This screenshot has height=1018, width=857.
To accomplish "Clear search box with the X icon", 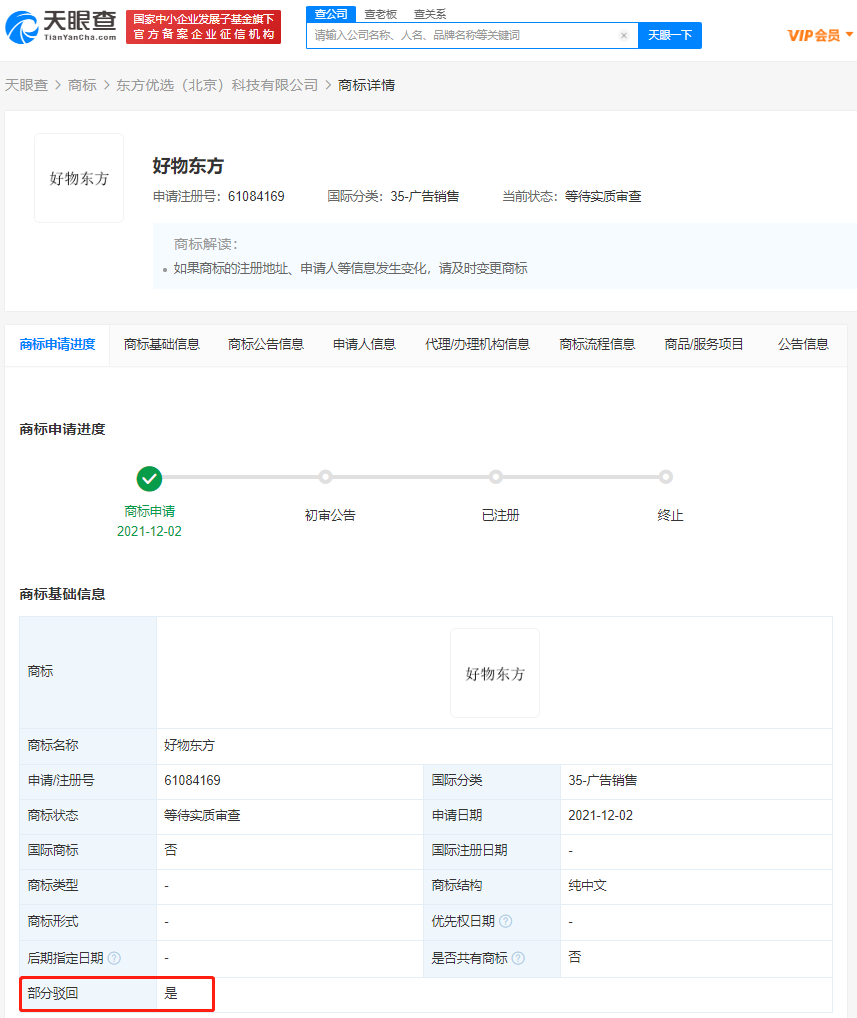I will [624, 35].
